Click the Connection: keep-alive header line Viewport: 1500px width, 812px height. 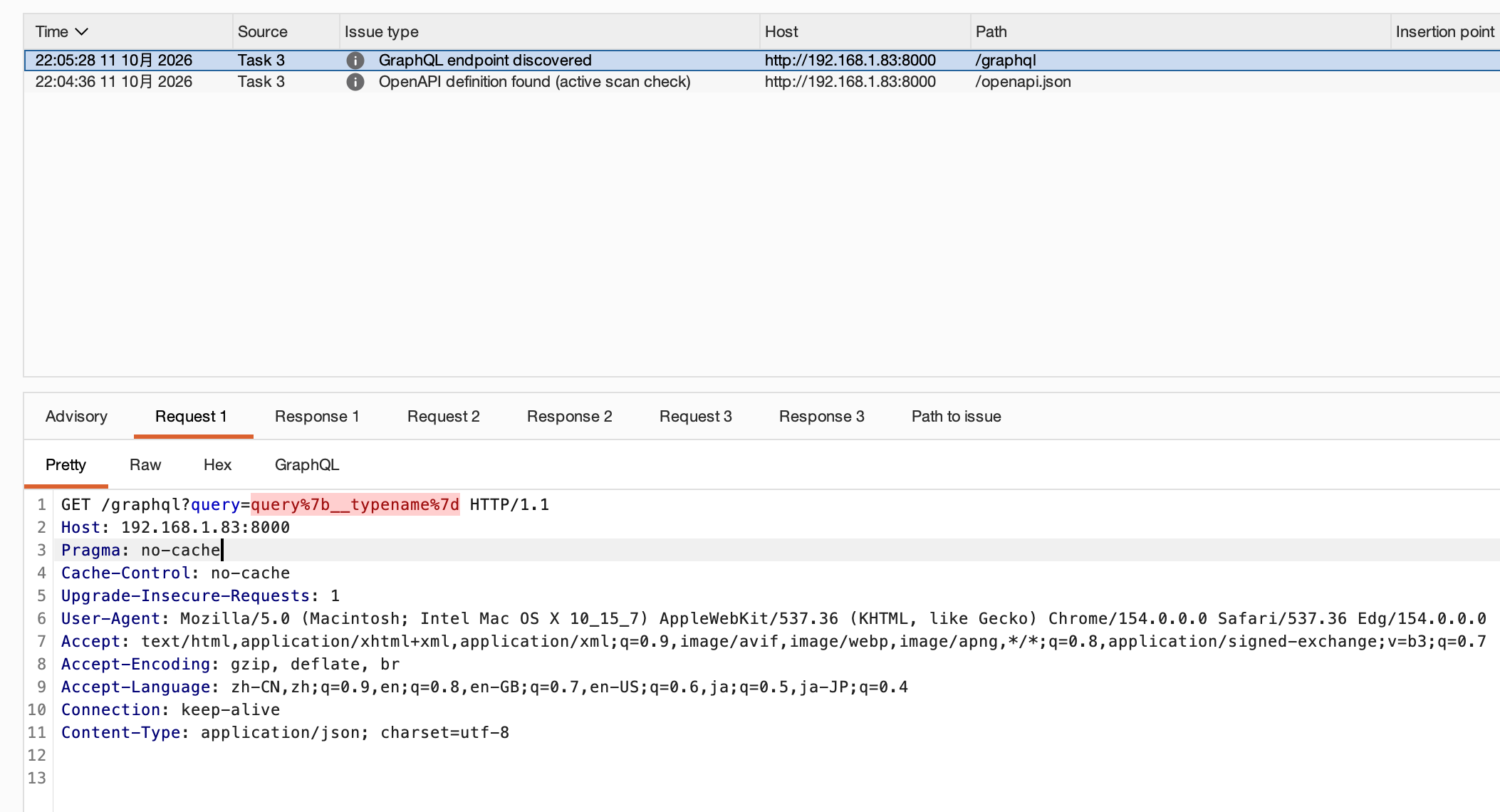click(170, 710)
